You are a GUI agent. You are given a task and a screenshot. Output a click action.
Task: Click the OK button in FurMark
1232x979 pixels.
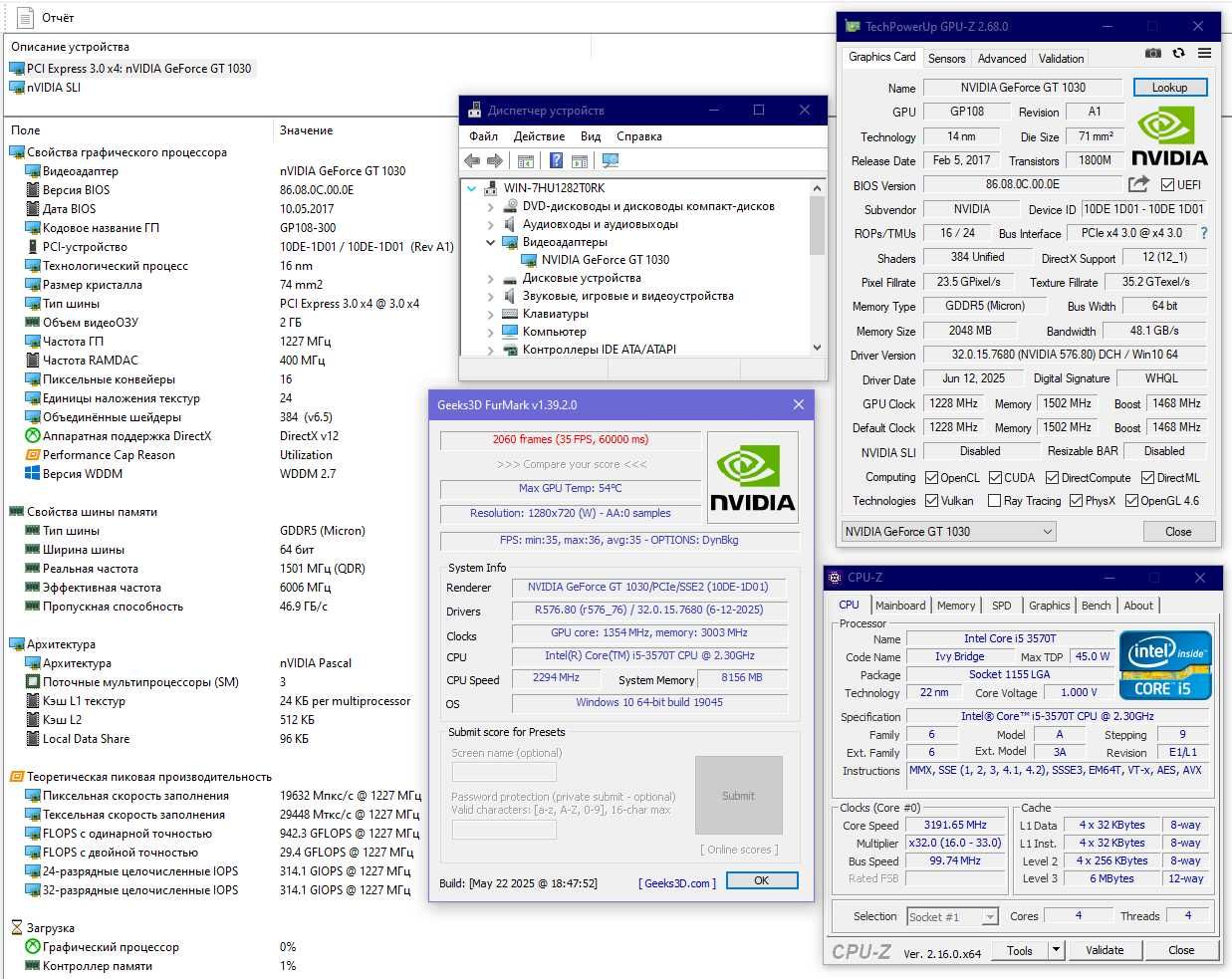click(x=762, y=880)
